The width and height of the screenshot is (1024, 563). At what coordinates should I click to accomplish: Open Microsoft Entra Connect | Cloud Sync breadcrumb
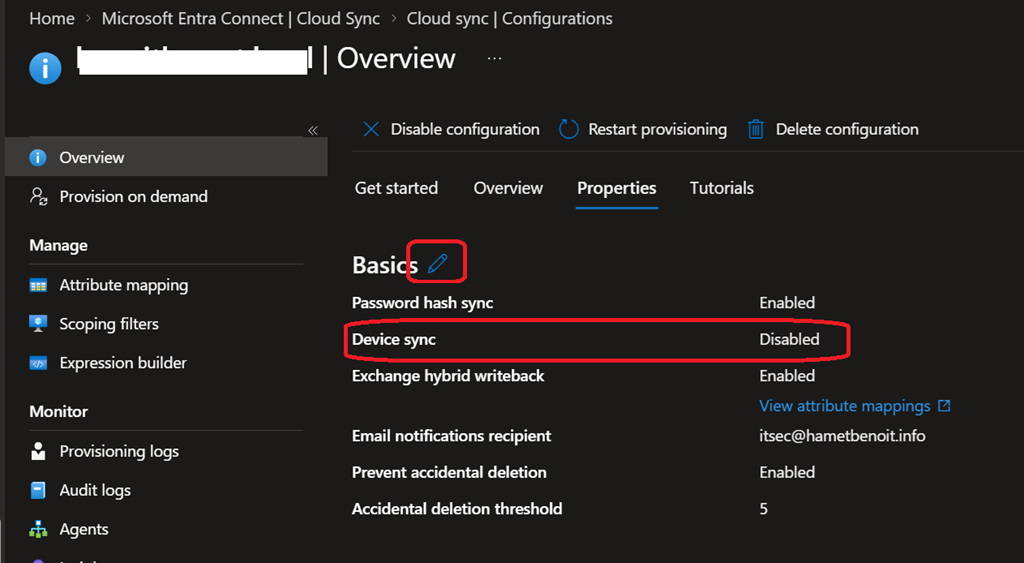coord(240,18)
